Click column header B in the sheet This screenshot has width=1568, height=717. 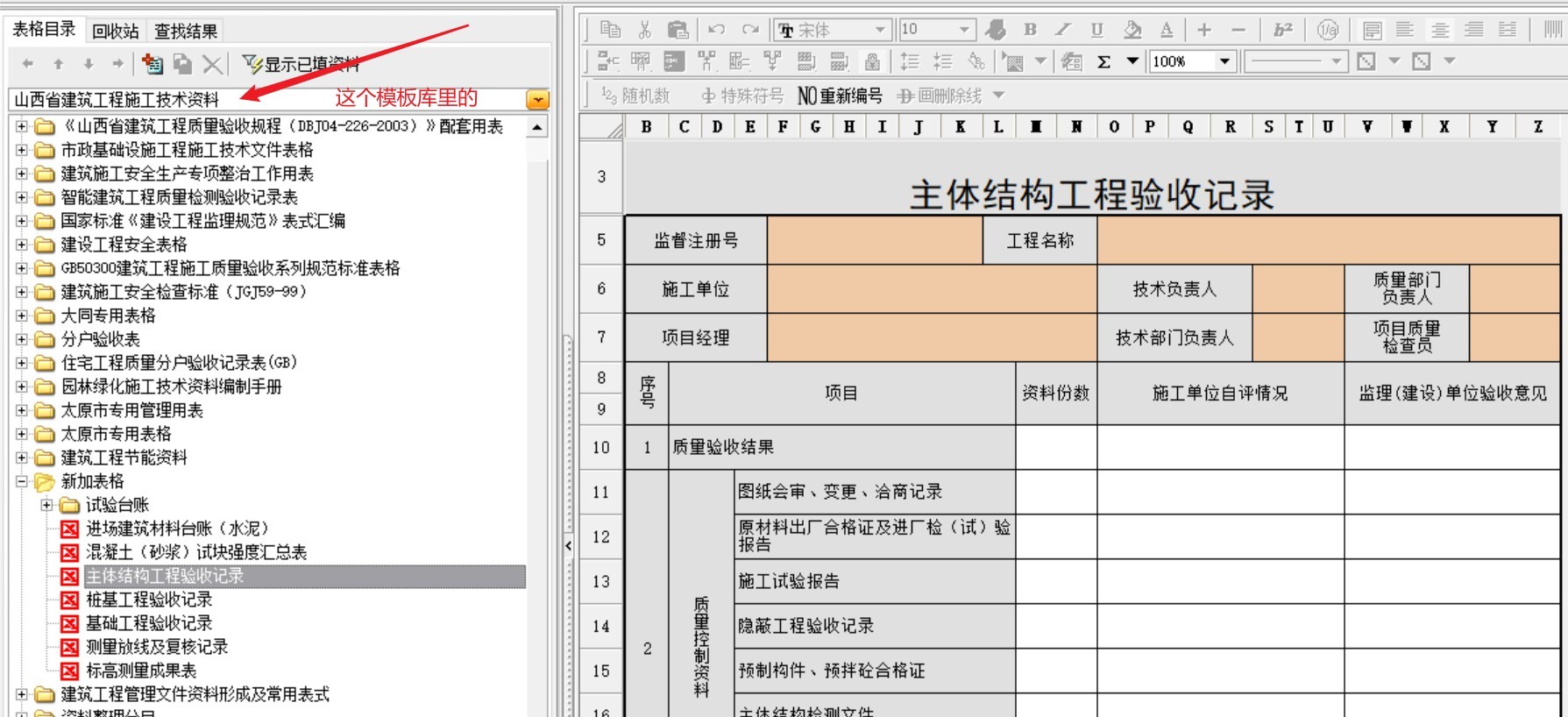[x=646, y=127]
